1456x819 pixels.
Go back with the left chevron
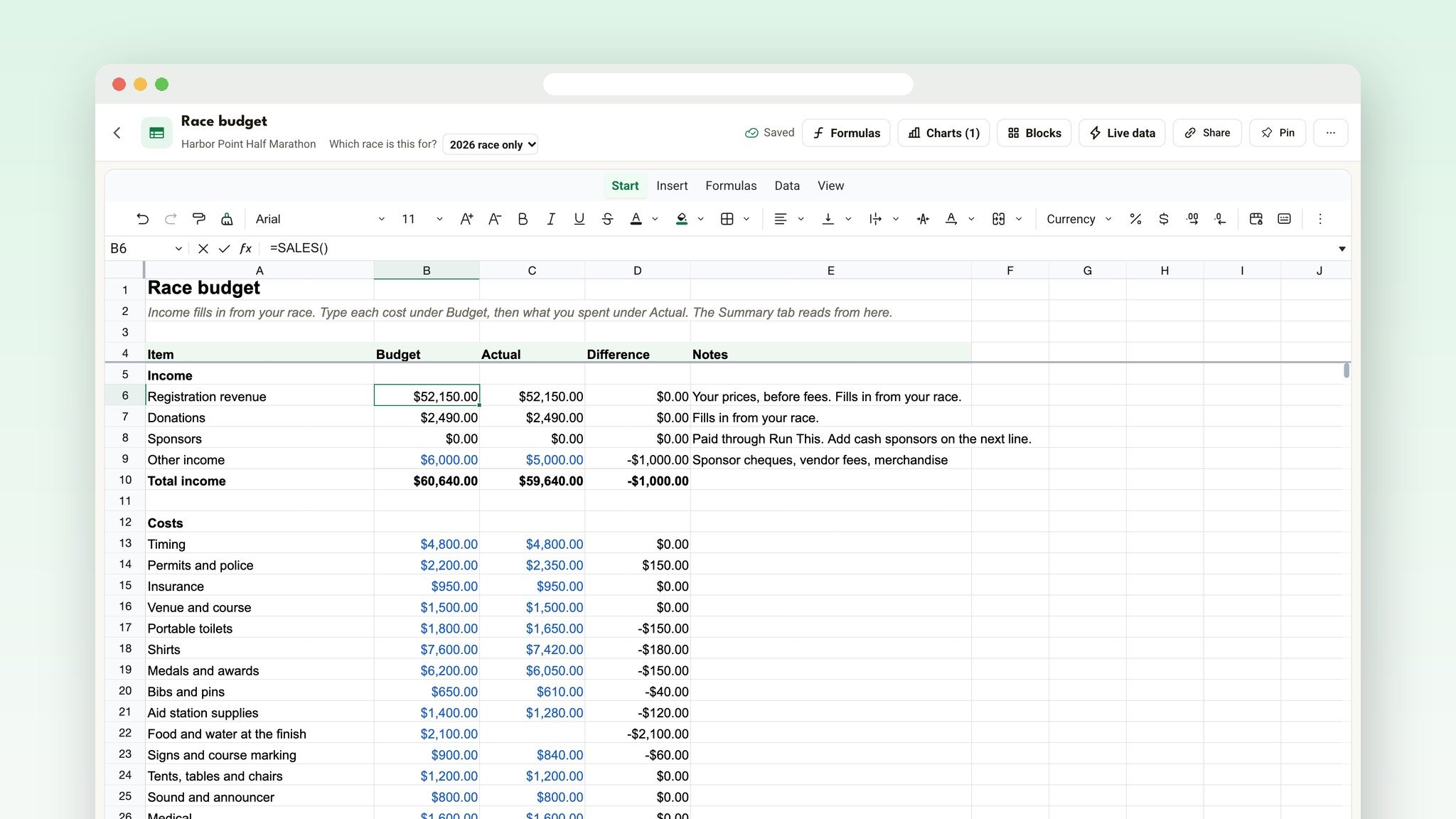pos(117,133)
